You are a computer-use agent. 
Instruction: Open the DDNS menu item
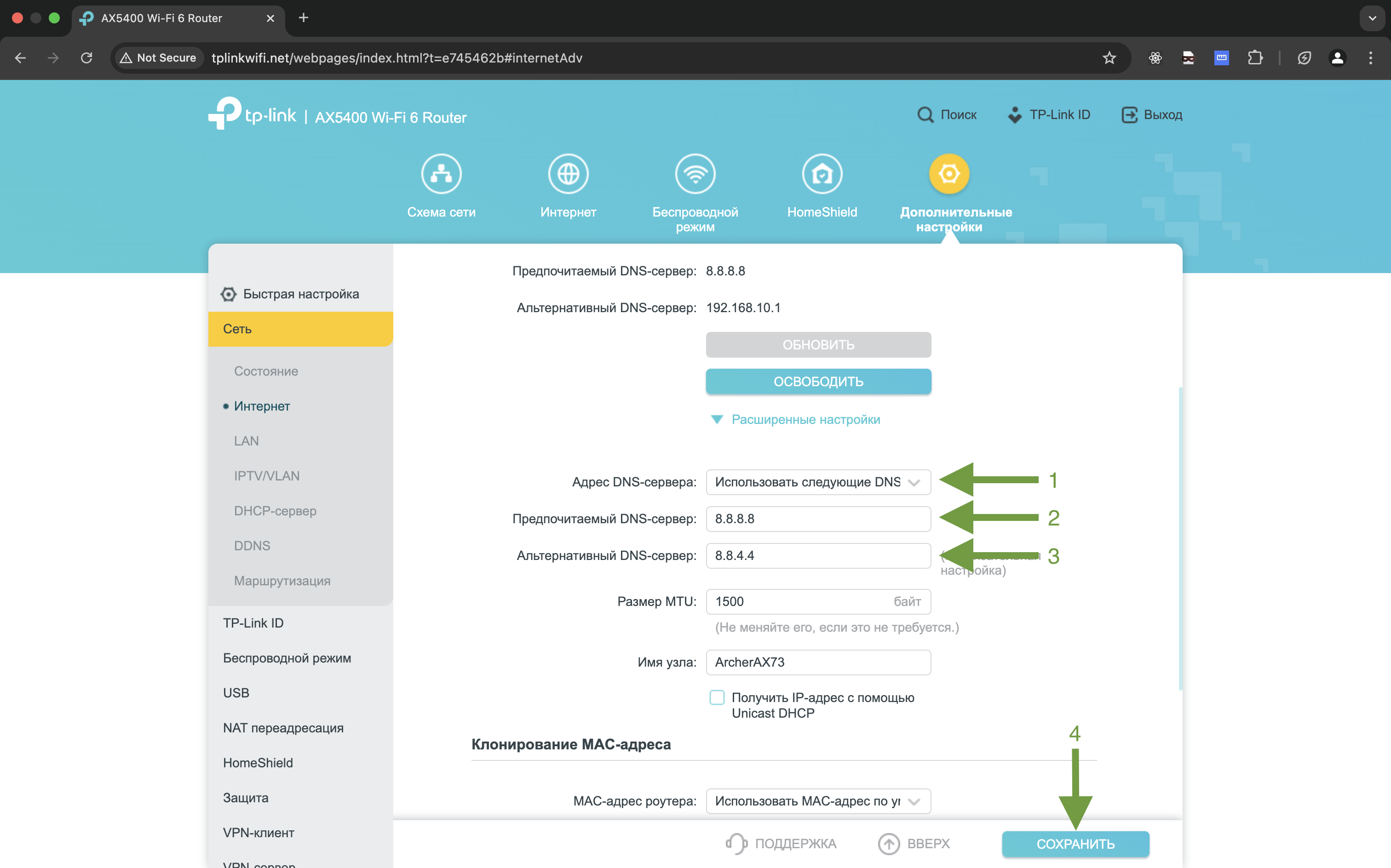(252, 545)
